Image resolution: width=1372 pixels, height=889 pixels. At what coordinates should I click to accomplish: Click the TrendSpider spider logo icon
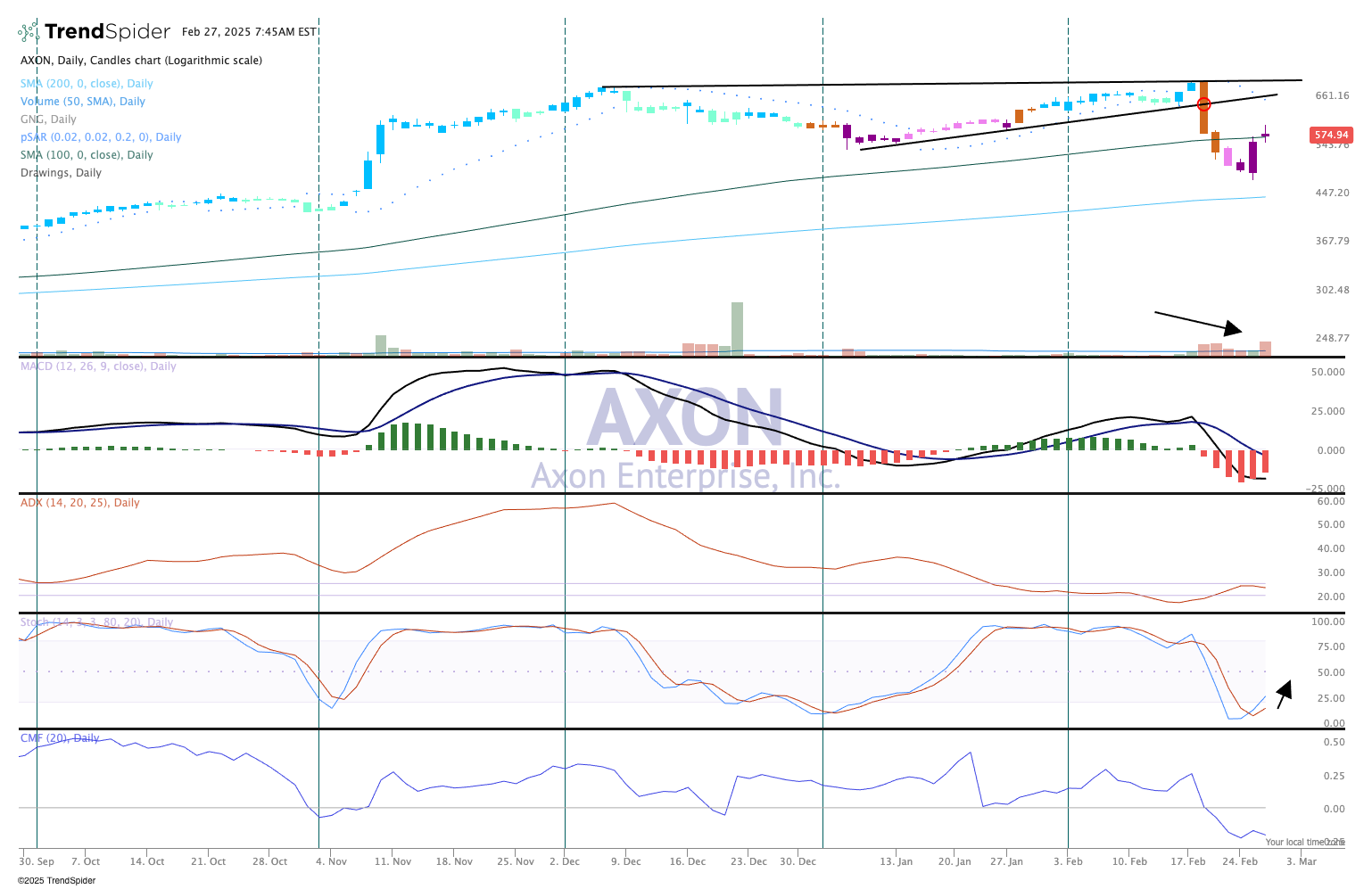[x=29, y=32]
